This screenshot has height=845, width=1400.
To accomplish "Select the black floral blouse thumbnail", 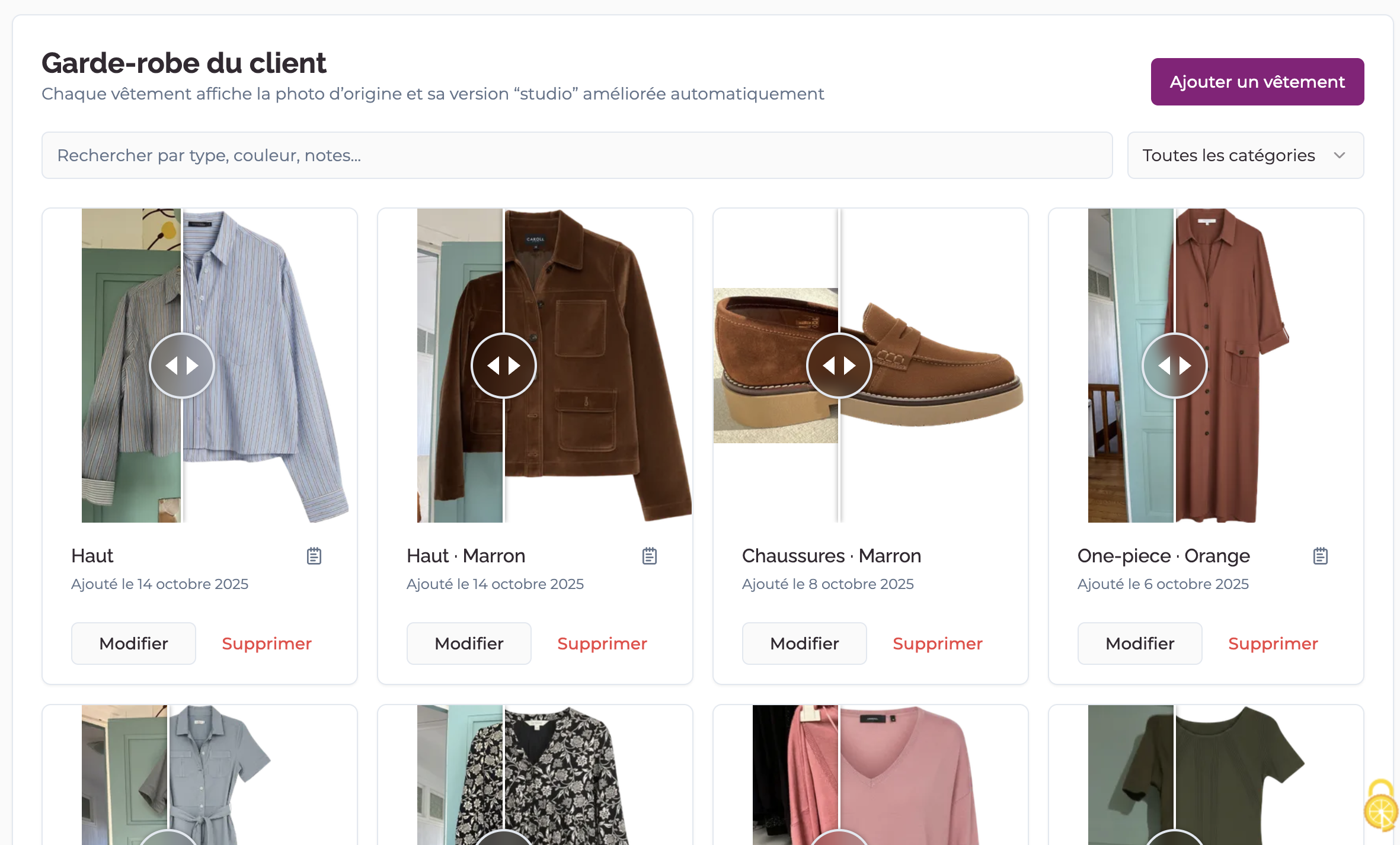I will pos(535,775).
